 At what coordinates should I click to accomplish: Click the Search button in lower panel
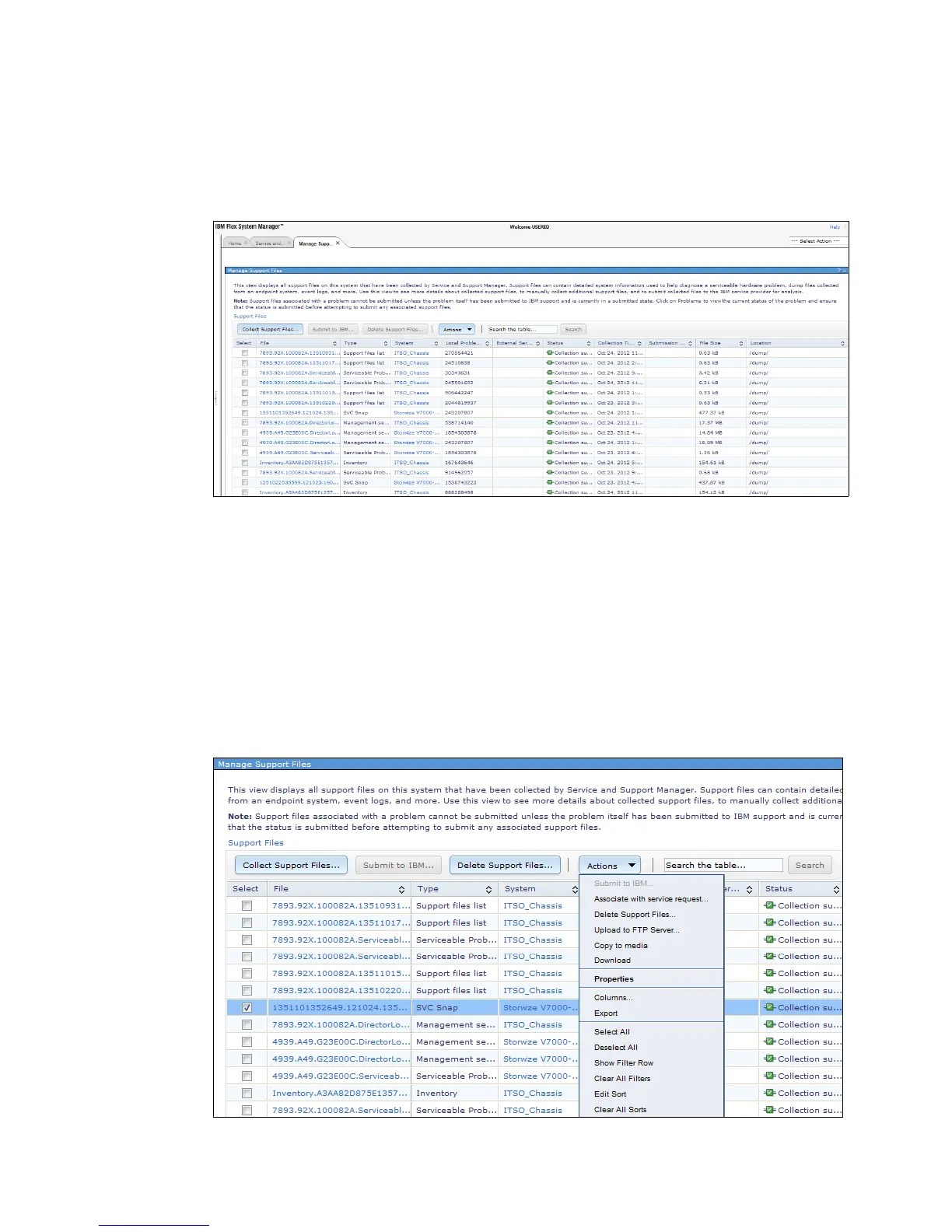click(810, 866)
